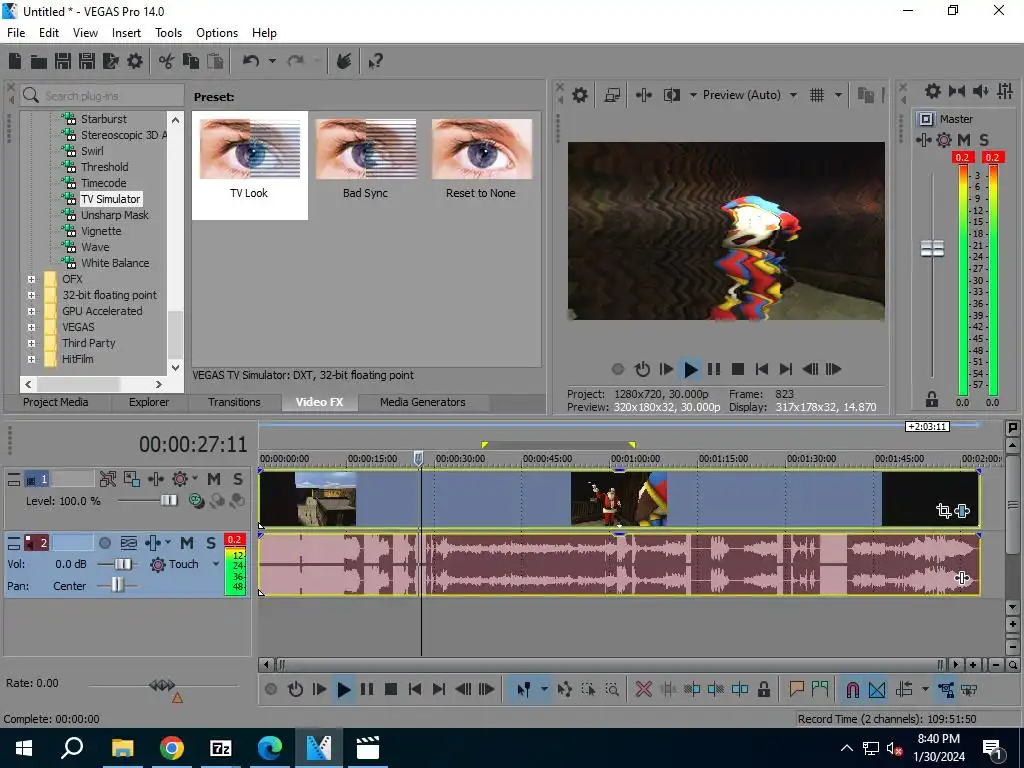Expand the GPU Accelerated folder
Screen dimensions: 1024x768
point(31,312)
